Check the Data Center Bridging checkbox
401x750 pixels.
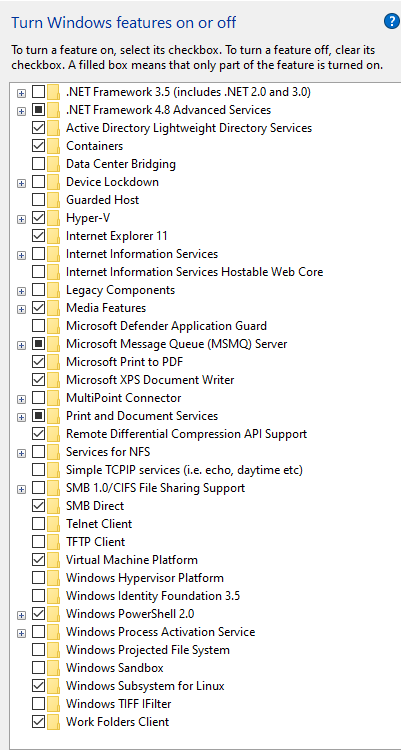39,164
